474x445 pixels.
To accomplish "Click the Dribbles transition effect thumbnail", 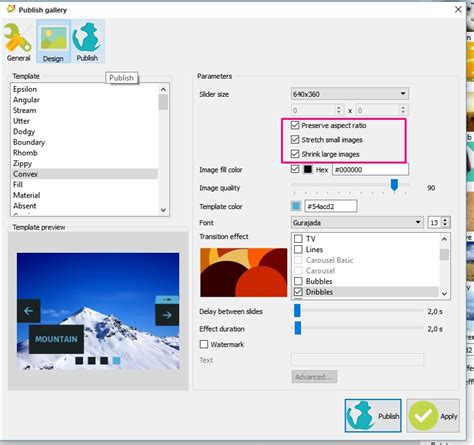I will 243,272.
